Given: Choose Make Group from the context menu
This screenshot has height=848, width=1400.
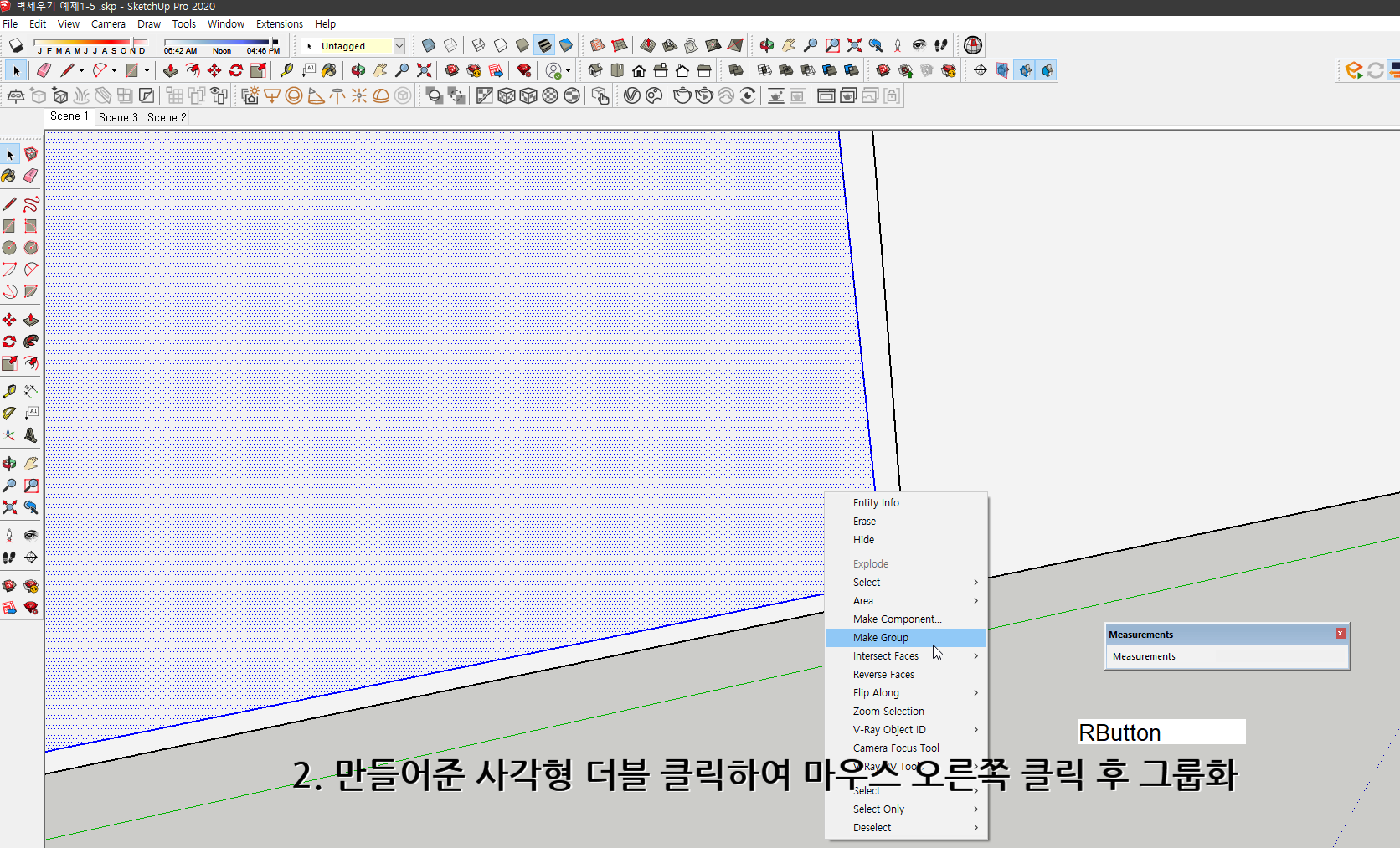Looking at the screenshot, I should pos(880,637).
